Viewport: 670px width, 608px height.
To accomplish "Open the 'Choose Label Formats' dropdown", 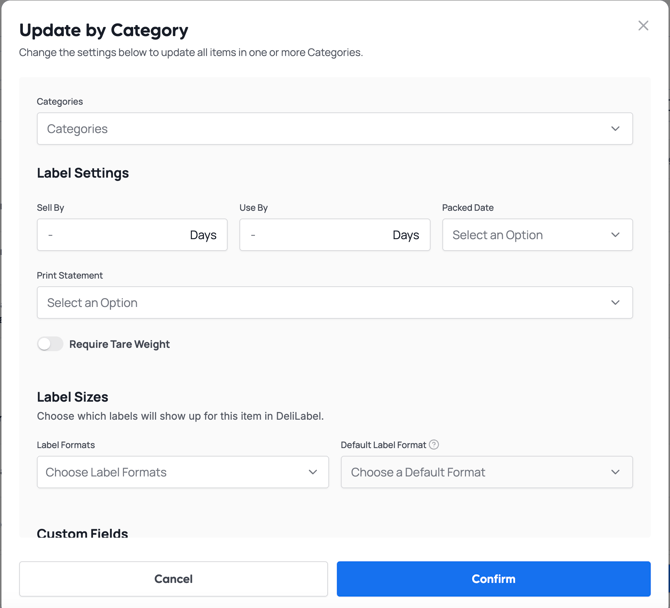I will (x=170, y=472).
